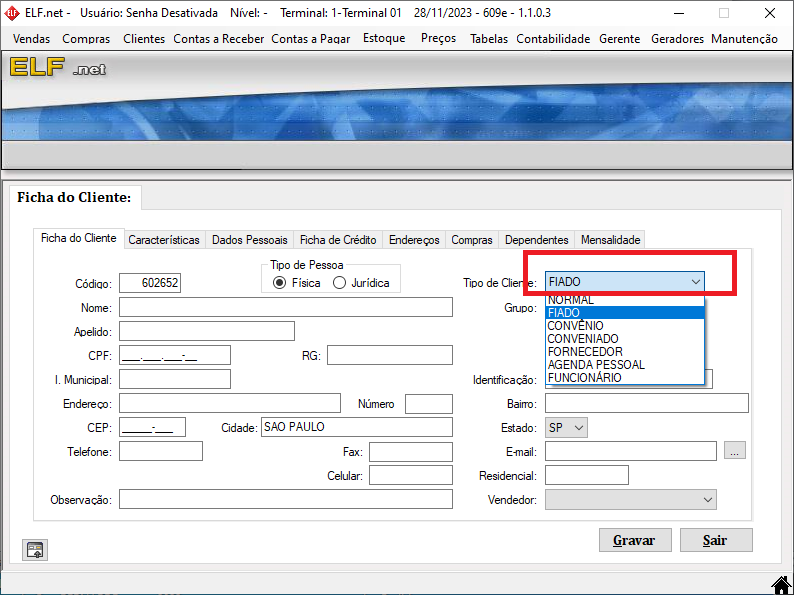Select the Jurídica radio button
Screen dimensions: 794x595
point(339,283)
